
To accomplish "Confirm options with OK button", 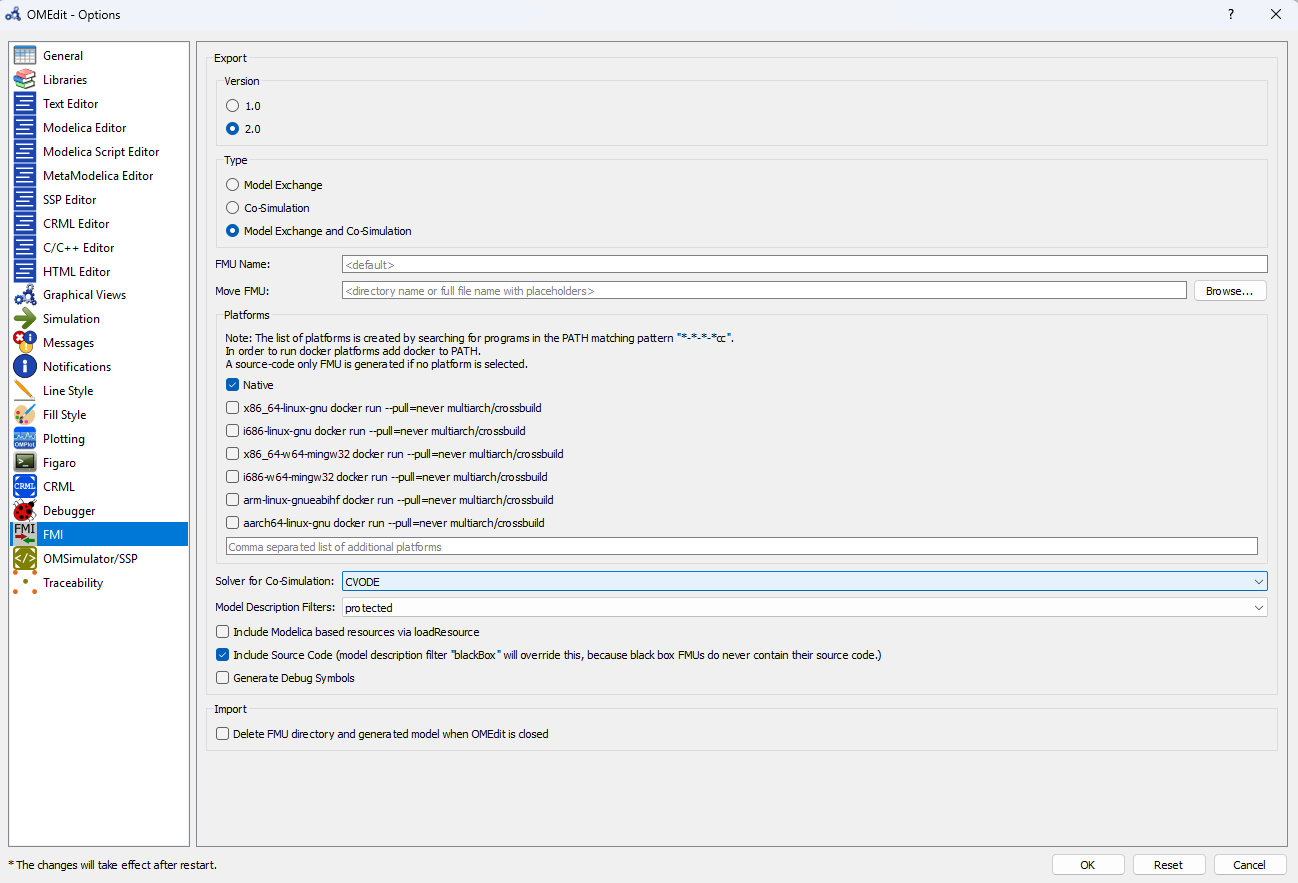I will pyautogui.click(x=1088, y=865).
